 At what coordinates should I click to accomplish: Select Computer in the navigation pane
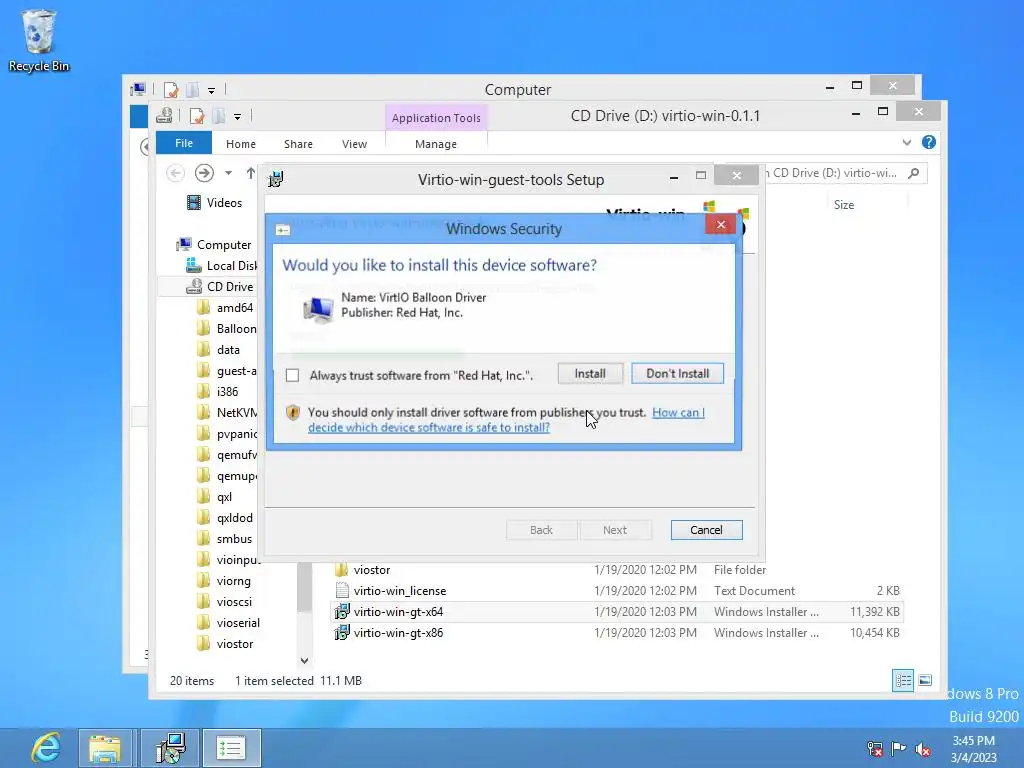click(x=214, y=245)
